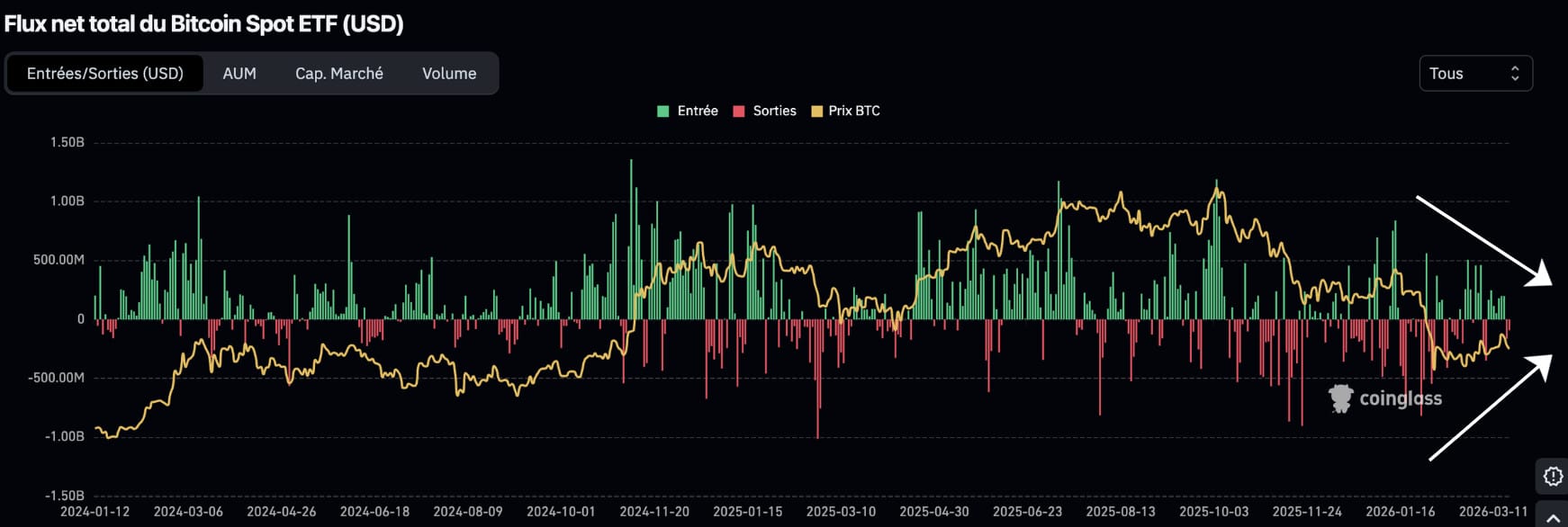The width and height of the screenshot is (1568, 527).
Task: Select the Entrées/Sorties (USD) tab
Action: coord(105,74)
